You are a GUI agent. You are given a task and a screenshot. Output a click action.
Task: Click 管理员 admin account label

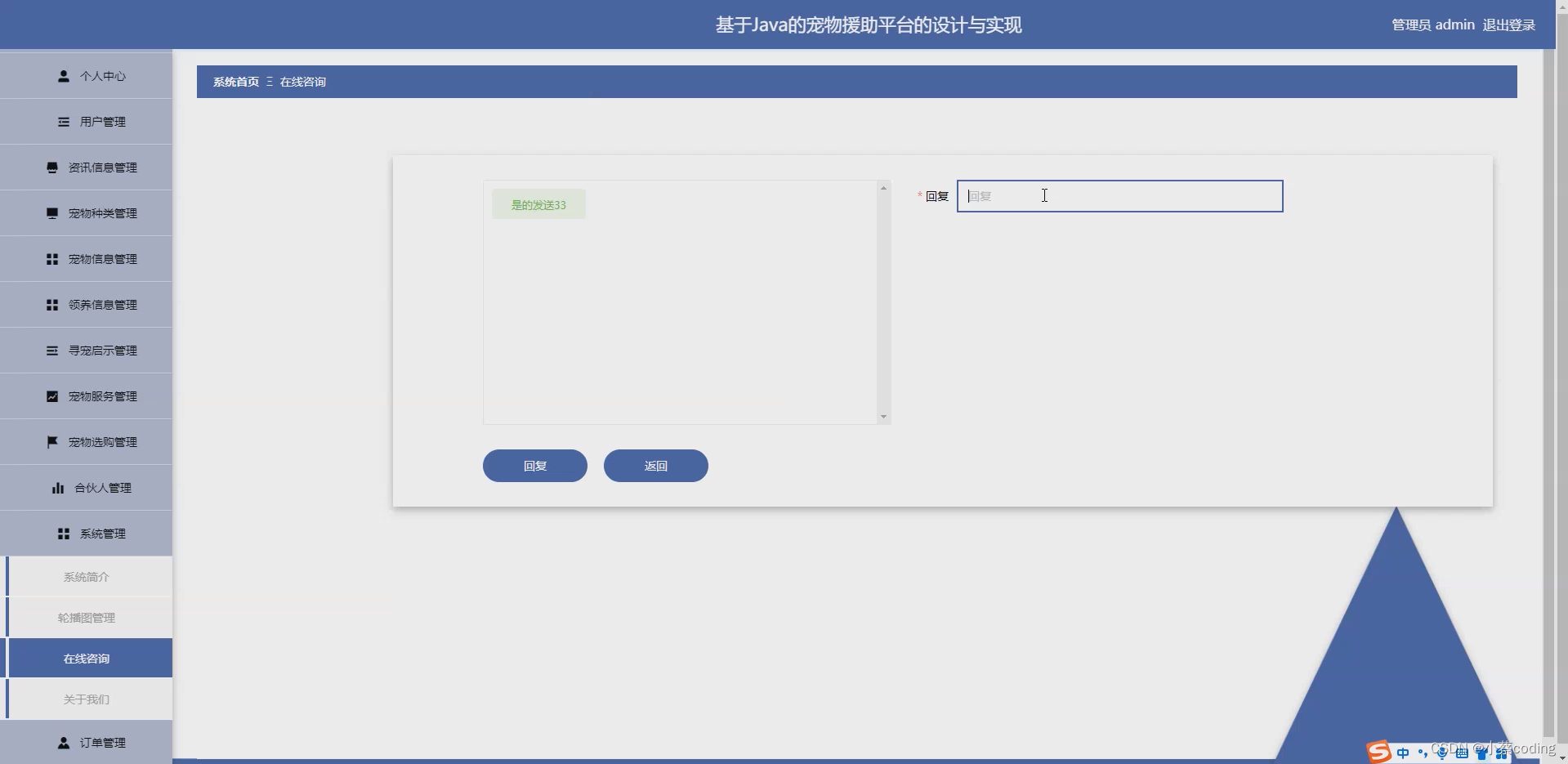(x=1433, y=25)
